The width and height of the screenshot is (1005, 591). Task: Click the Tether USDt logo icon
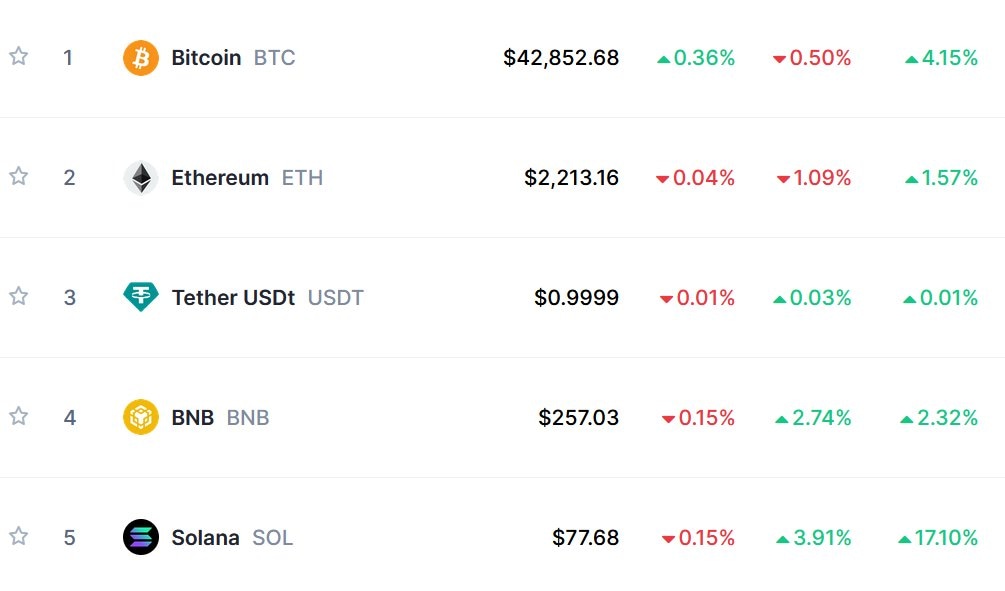click(x=140, y=297)
